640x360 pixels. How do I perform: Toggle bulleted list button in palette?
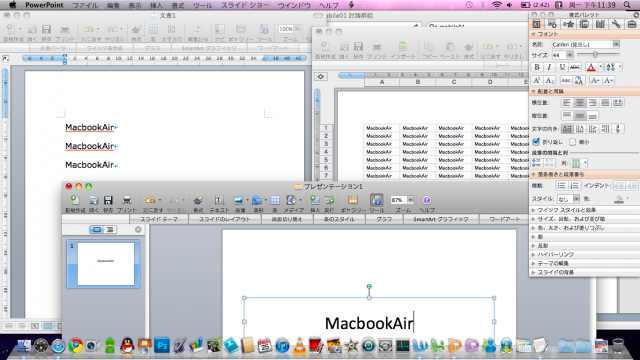[562, 186]
